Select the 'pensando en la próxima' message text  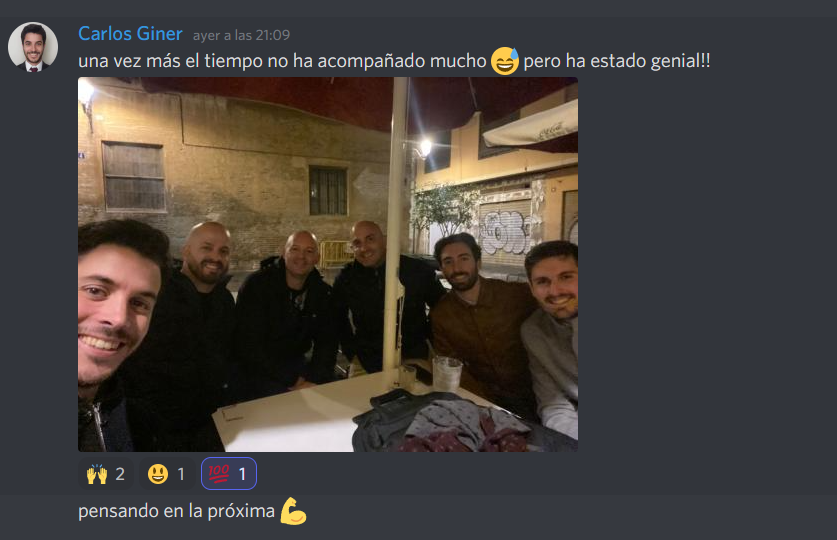[176, 511]
